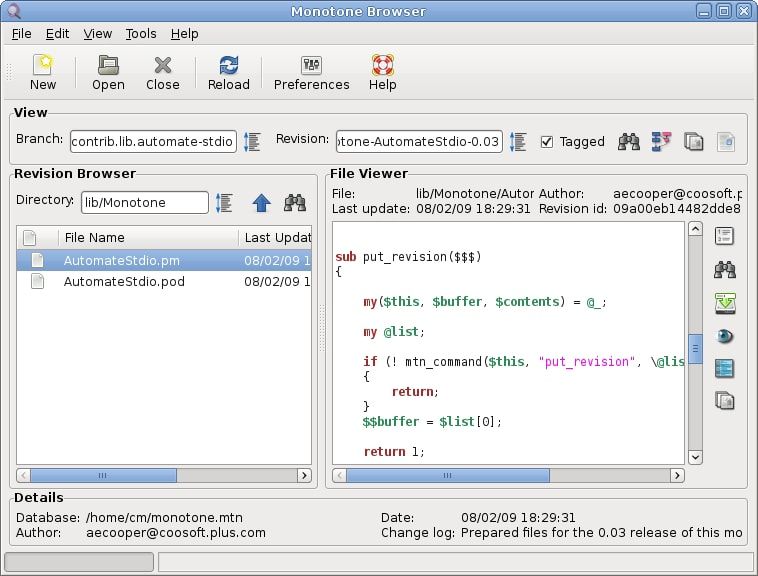Go up one directory with the blue arrow

coord(261,203)
